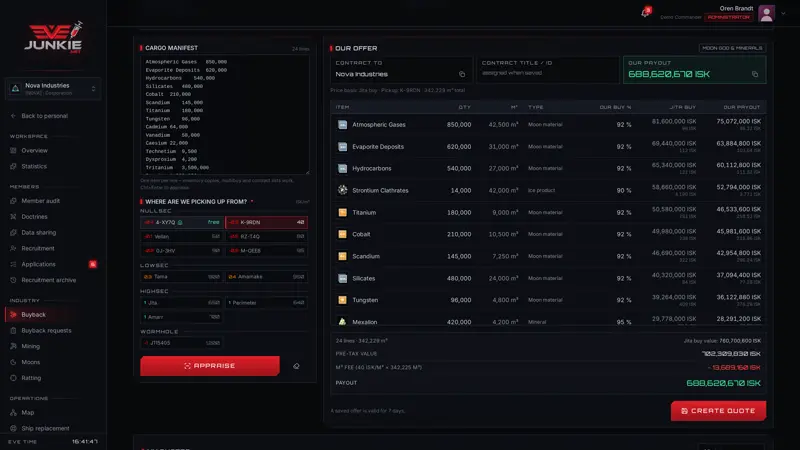The image size is (800, 450).
Task: Click the Hydrocarbons item icon
Action: (342, 168)
